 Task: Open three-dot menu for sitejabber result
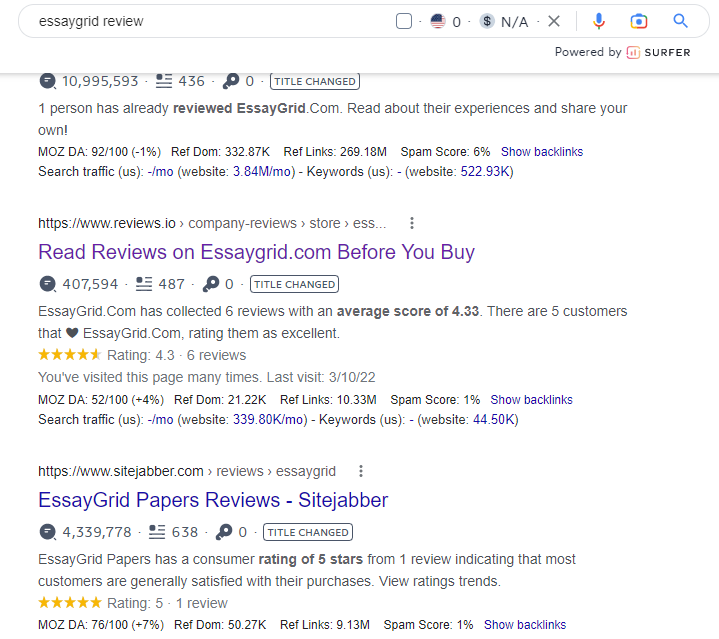pyautogui.click(x=361, y=471)
